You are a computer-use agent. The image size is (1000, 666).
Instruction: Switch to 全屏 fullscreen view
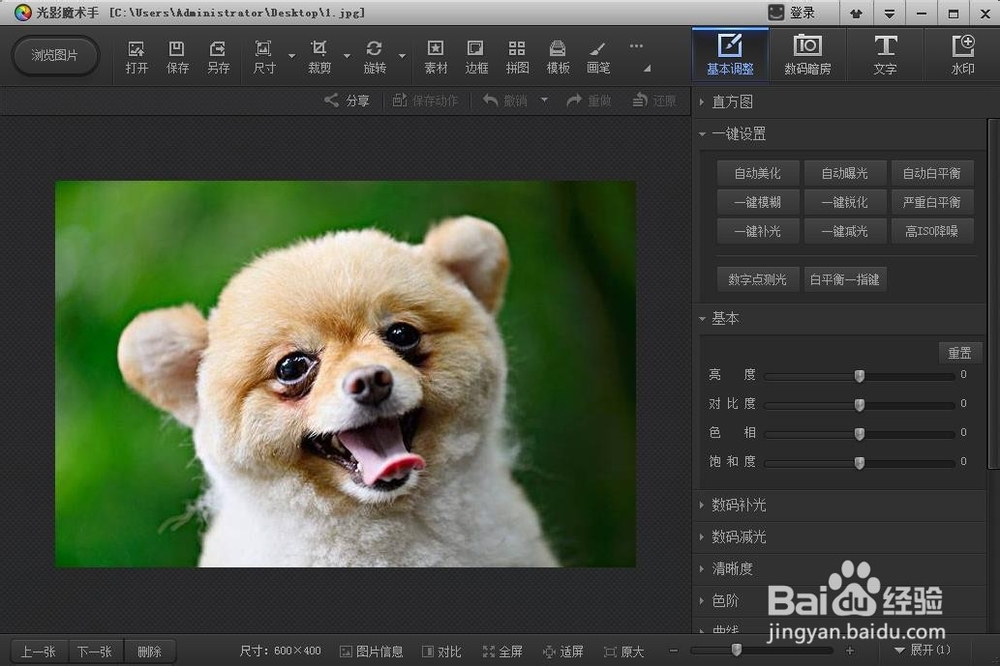pos(503,651)
